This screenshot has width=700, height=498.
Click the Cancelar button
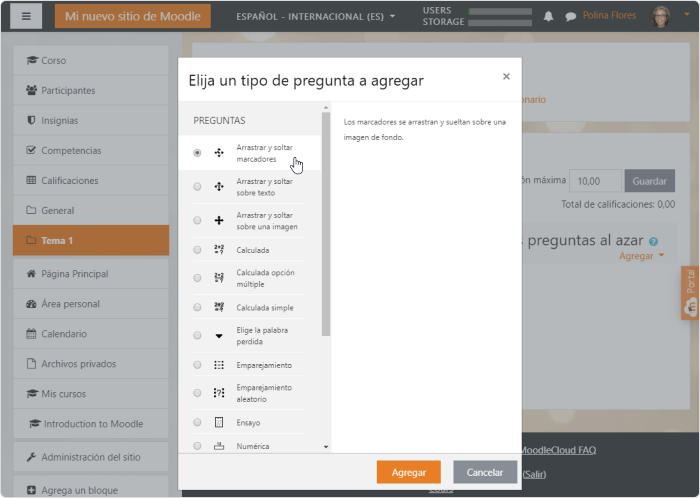click(x=485, y=472)
